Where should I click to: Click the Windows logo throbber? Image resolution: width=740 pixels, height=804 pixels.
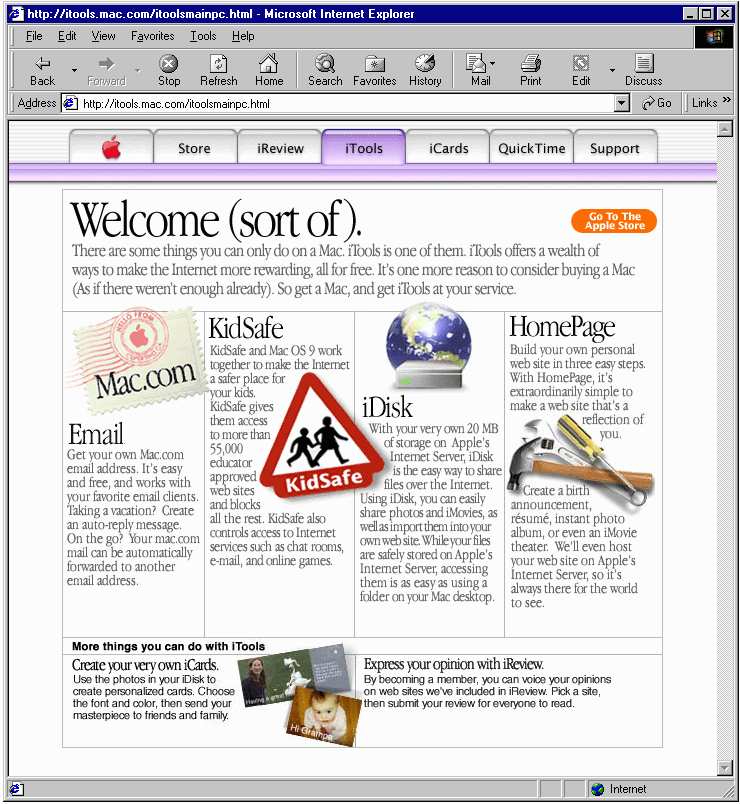pos(714,36)
